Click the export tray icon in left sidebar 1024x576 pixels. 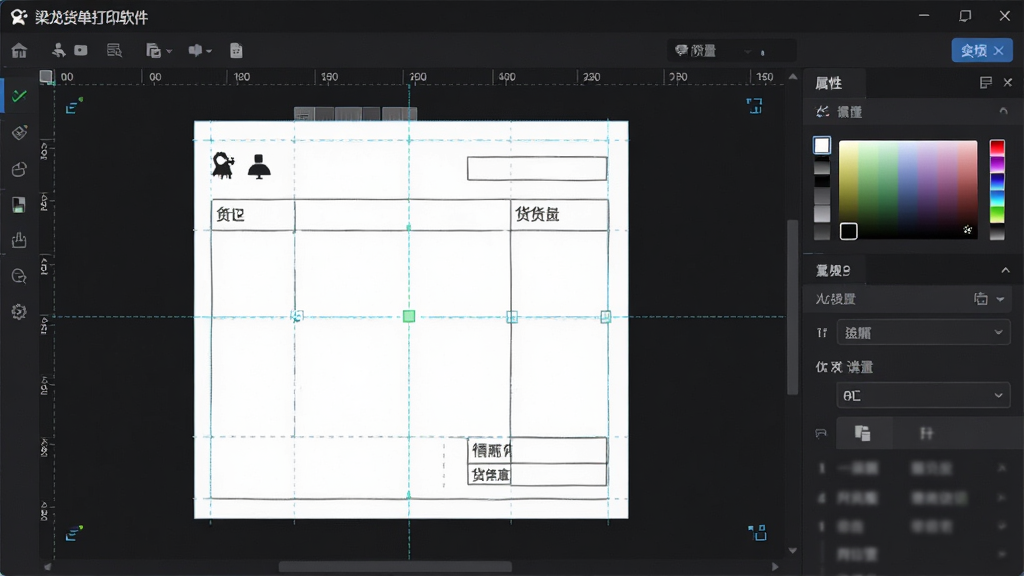[x=19, y=240]
